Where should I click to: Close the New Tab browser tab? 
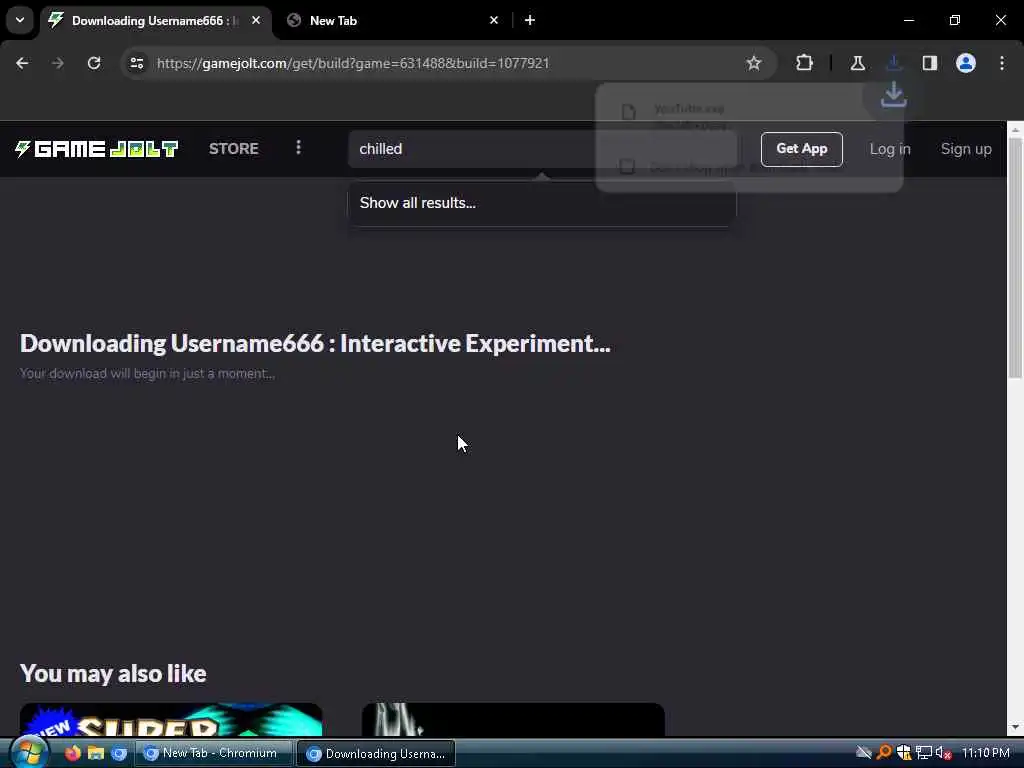pyautogui.click(x=494, y=20)
